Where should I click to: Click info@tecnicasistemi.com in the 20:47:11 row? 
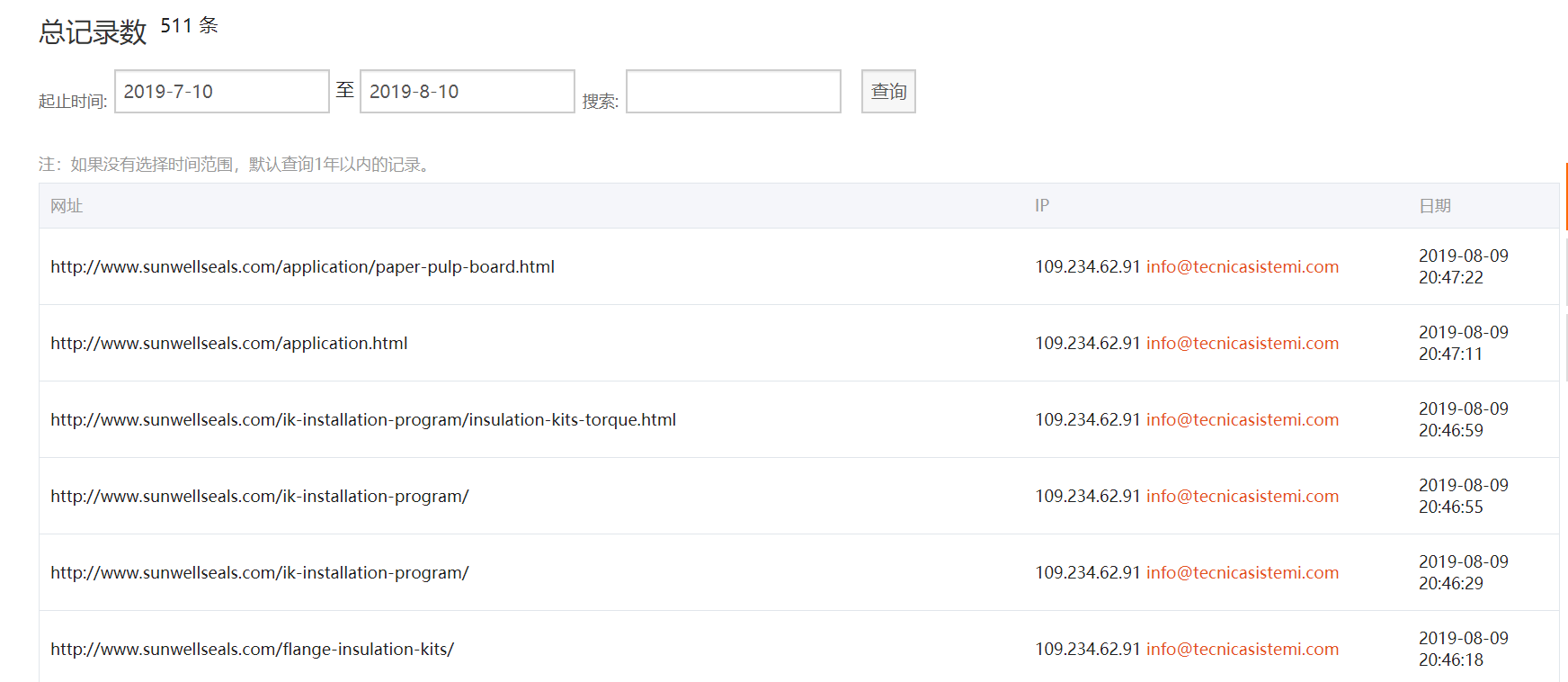click(1243, 344)
